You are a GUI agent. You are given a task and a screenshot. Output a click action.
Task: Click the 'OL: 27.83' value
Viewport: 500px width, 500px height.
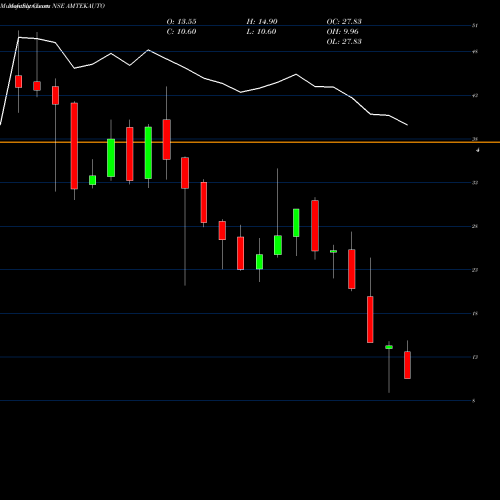tap(344, 42)
